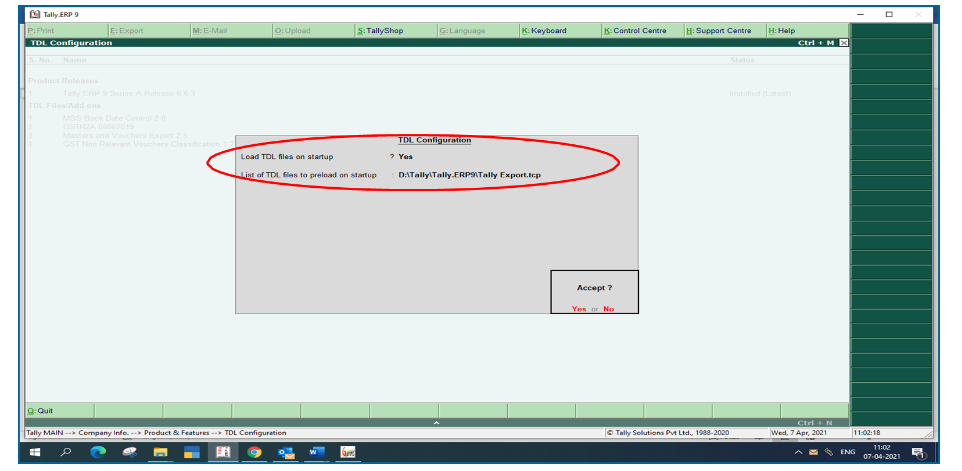The image size is (962, 471).
Task: Expand the calculator panel with the up arrow
Action: coord(436,423)
